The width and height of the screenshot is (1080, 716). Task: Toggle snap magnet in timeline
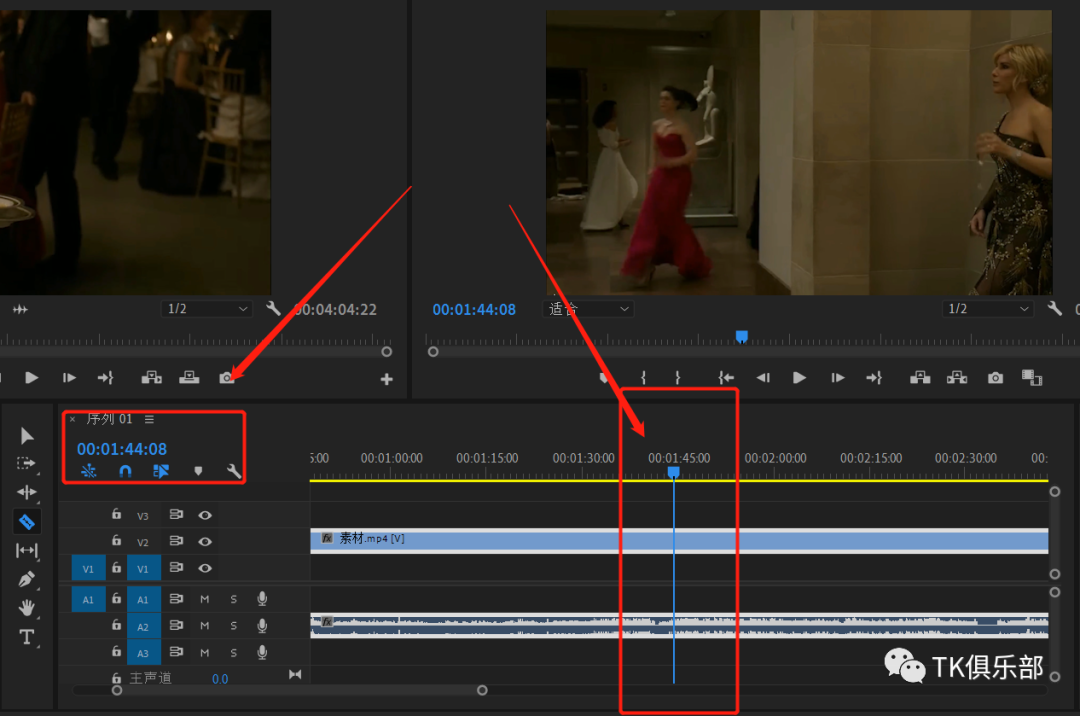[125, 471]
